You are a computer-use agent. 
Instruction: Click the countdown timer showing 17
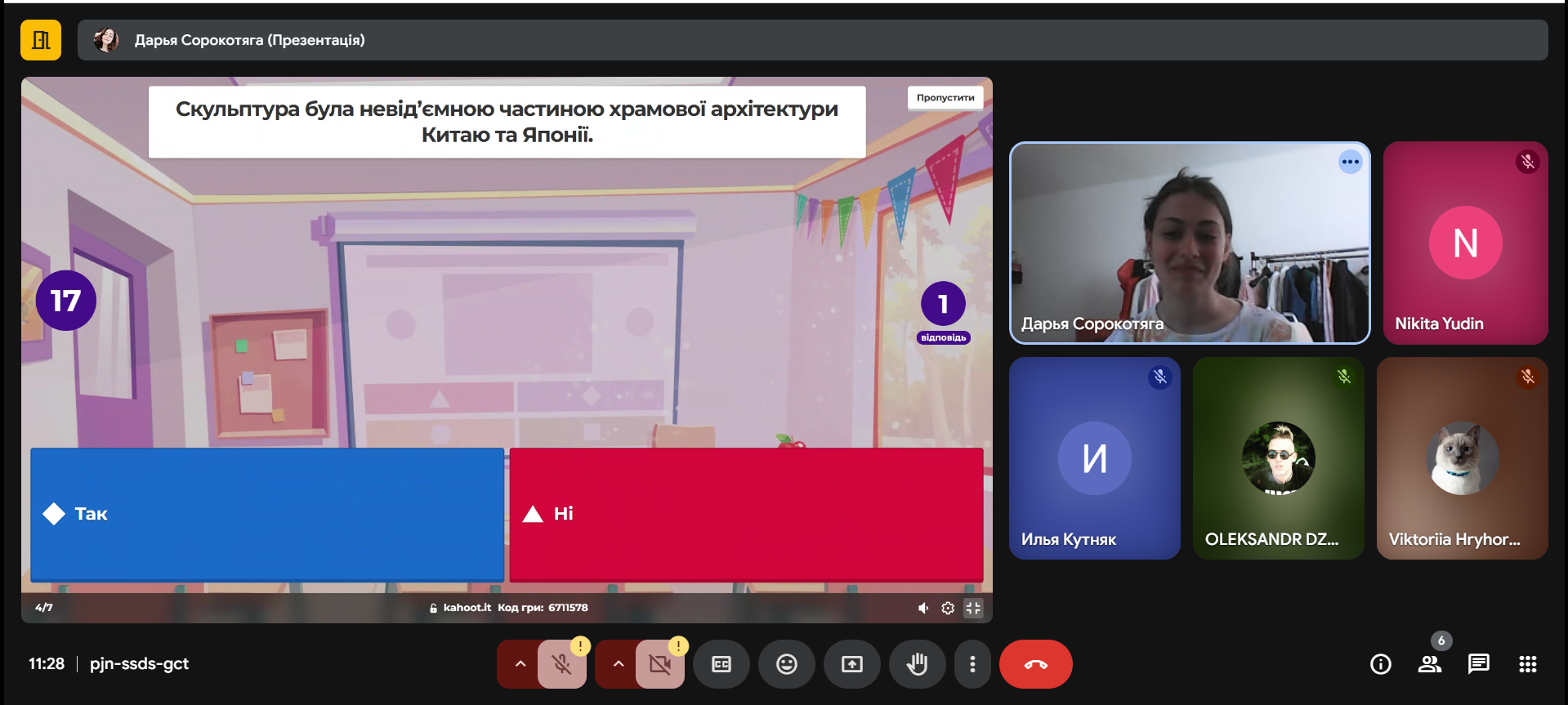pos(66,301)
